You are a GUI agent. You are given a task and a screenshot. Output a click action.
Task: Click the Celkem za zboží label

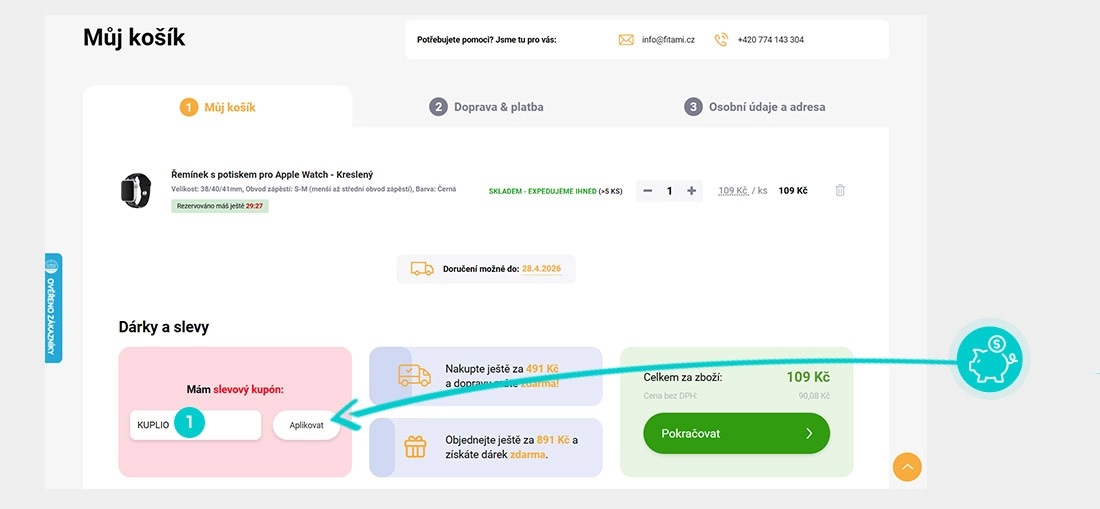tap(683, 378)
